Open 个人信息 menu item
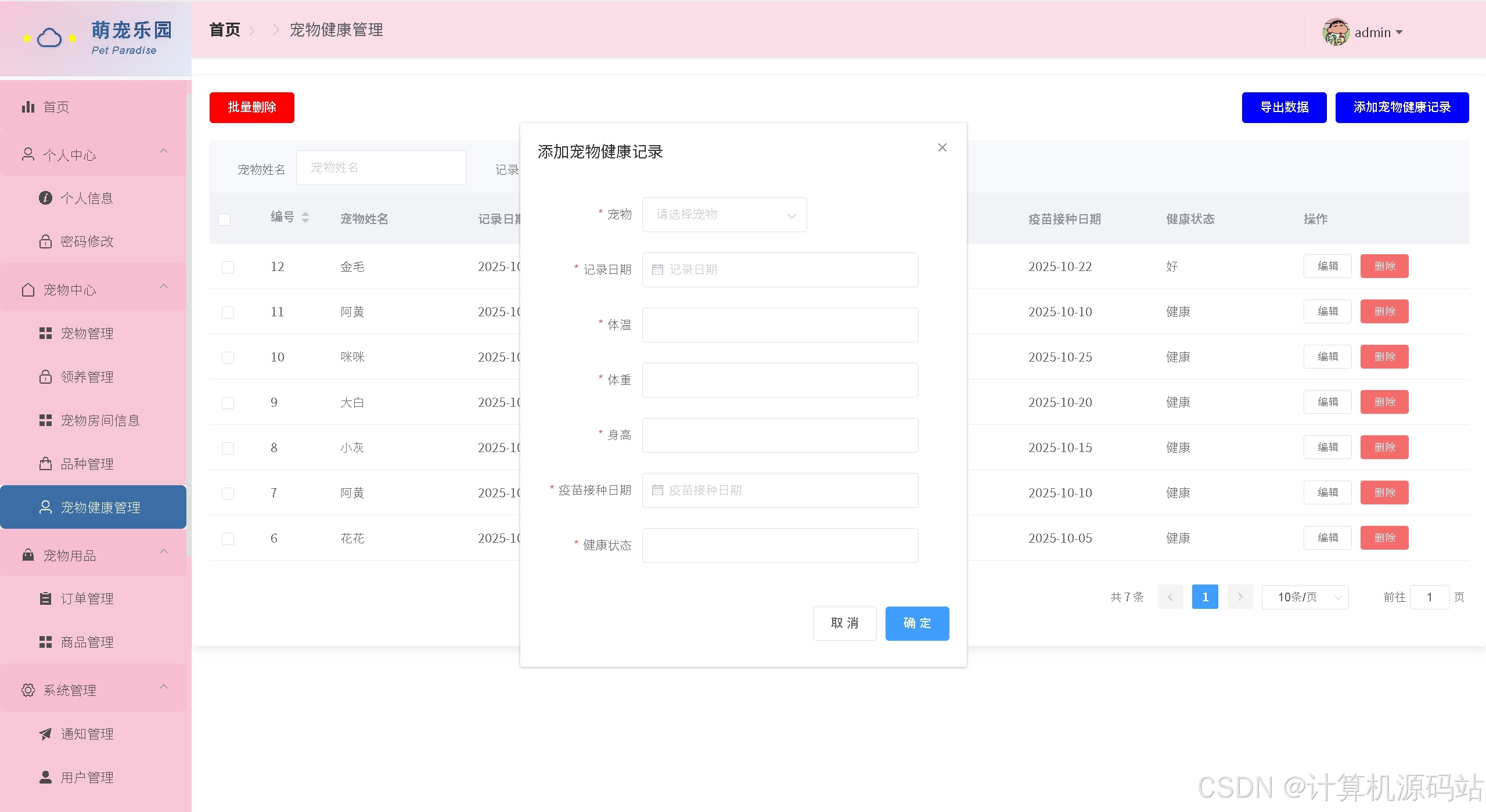 point(93,198)
